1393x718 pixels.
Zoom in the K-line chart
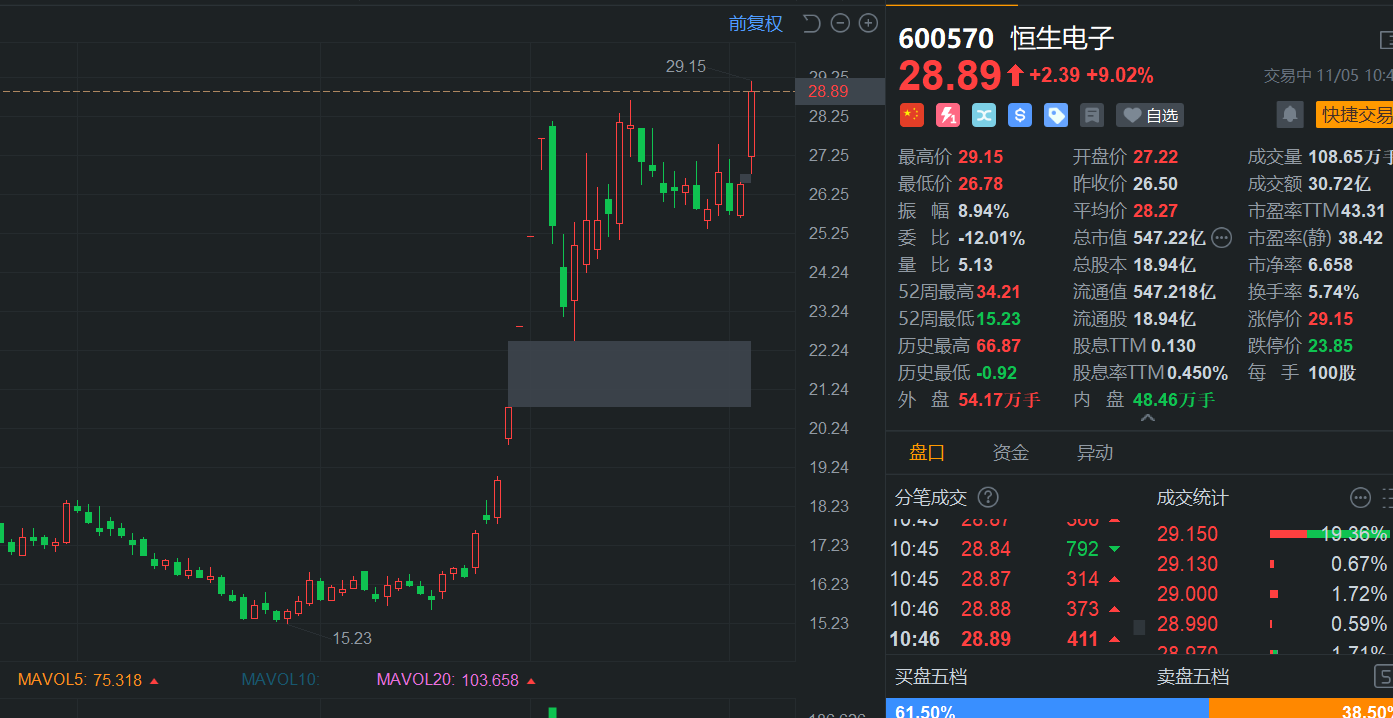click(868, 23)
